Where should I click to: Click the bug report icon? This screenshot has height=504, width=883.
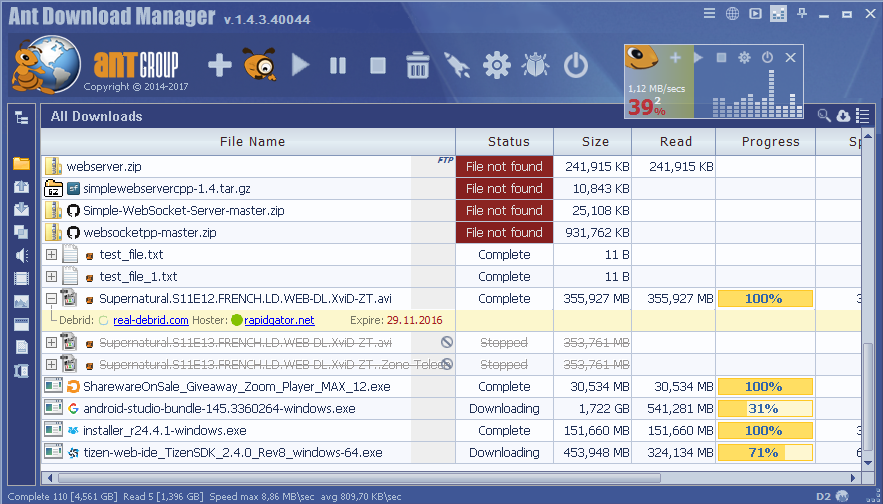pos(536,65)
